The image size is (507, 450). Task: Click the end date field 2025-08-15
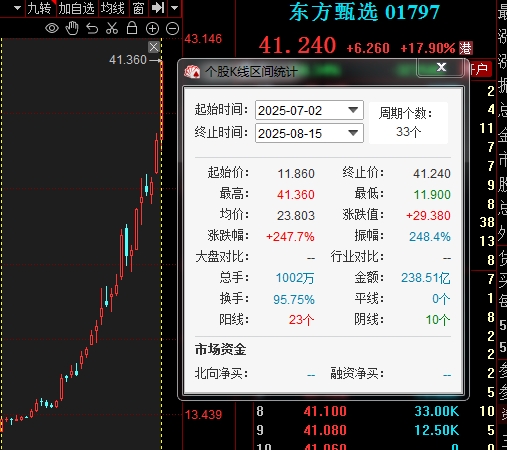tap(309, 133)
